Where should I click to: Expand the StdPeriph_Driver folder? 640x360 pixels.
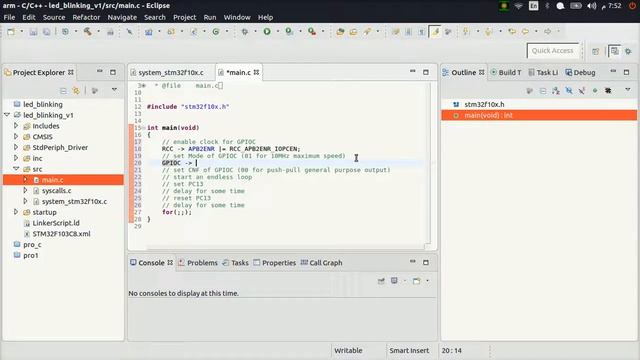coord(16,147)
